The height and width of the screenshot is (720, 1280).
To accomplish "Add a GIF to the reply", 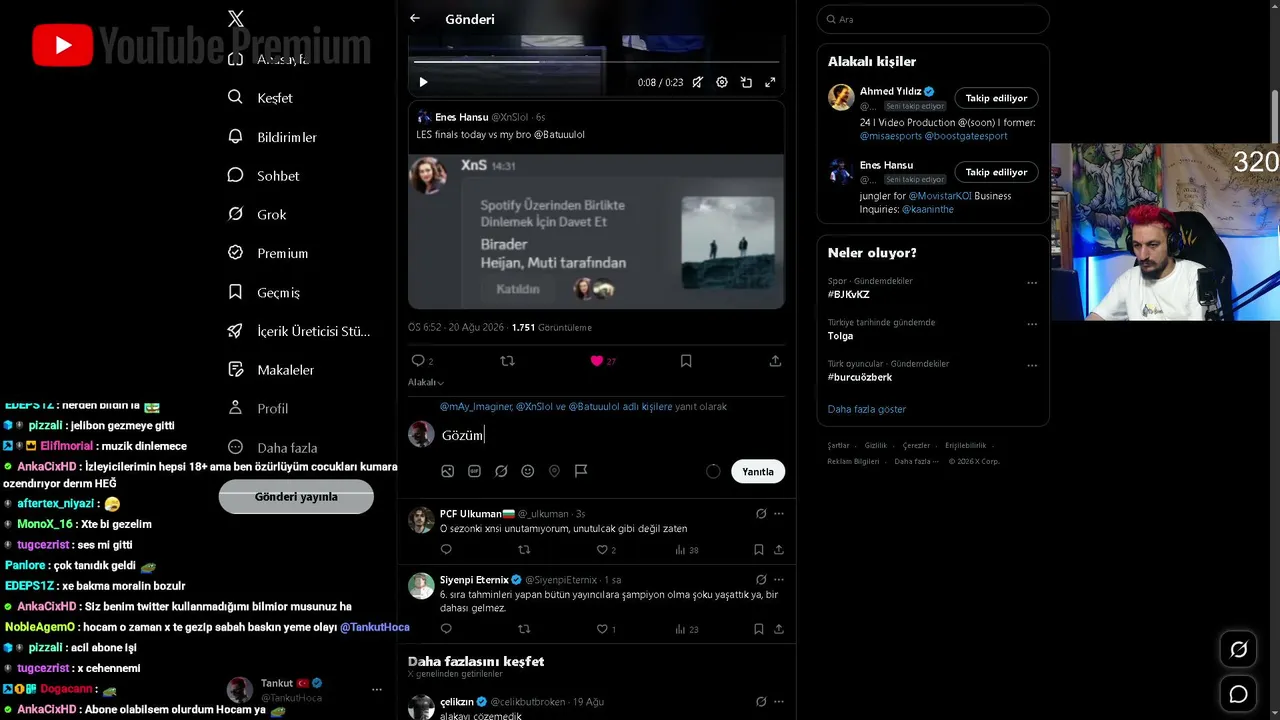I will click(474, 471).
